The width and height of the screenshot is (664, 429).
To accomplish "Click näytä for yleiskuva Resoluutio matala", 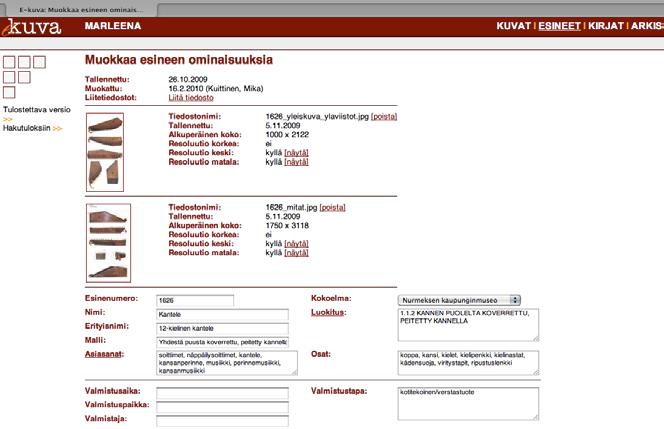I will [x=296, y=162].
